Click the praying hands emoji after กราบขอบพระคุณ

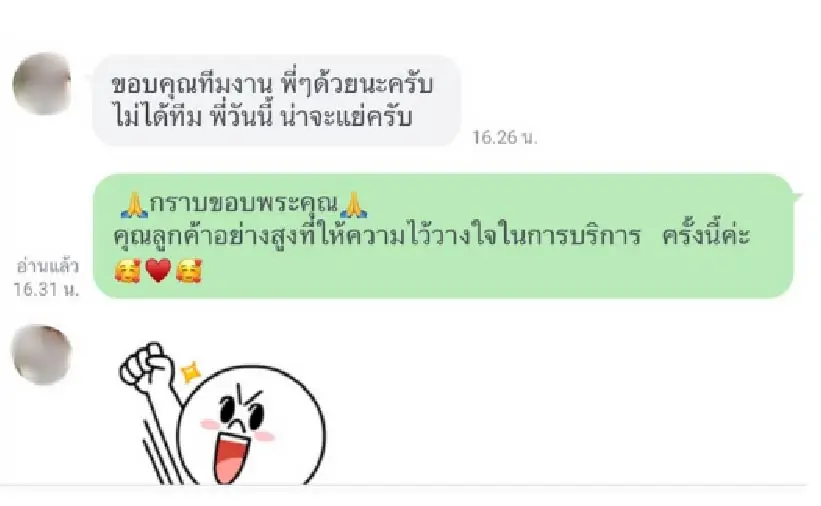coord(354,205)
